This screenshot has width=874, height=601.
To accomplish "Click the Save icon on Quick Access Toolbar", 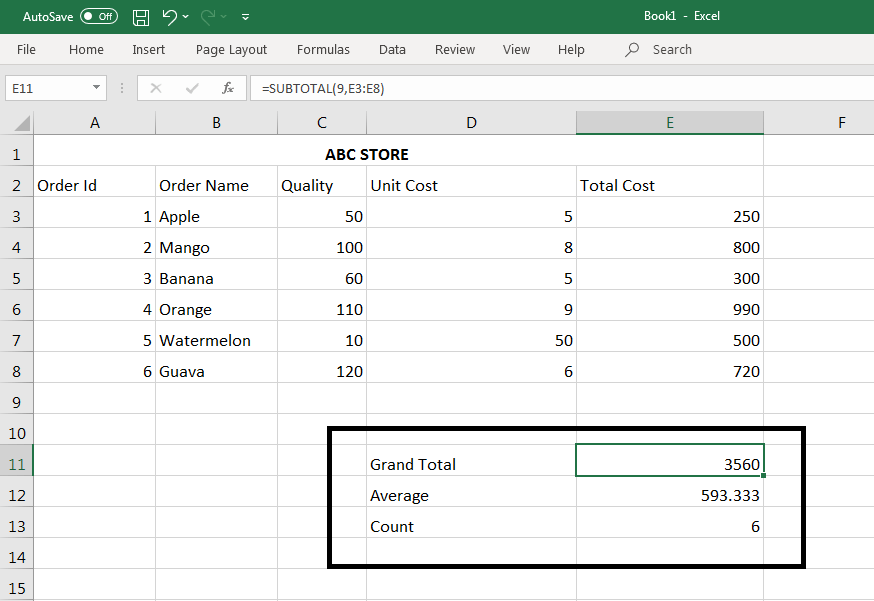I will tap(140, 16).
